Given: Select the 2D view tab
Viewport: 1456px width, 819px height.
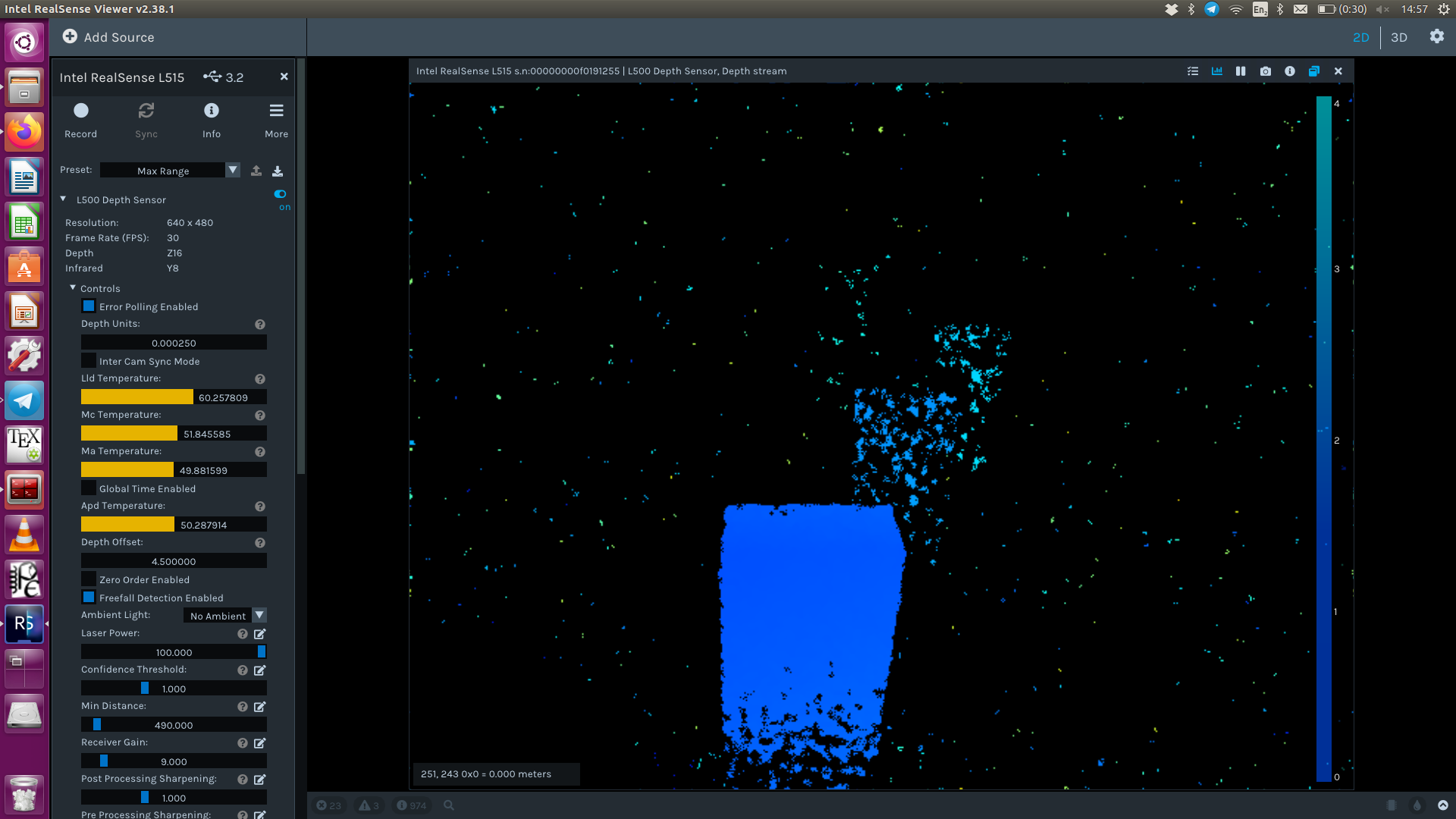Looking at the screenshot, I should (x=1361, y=37).
